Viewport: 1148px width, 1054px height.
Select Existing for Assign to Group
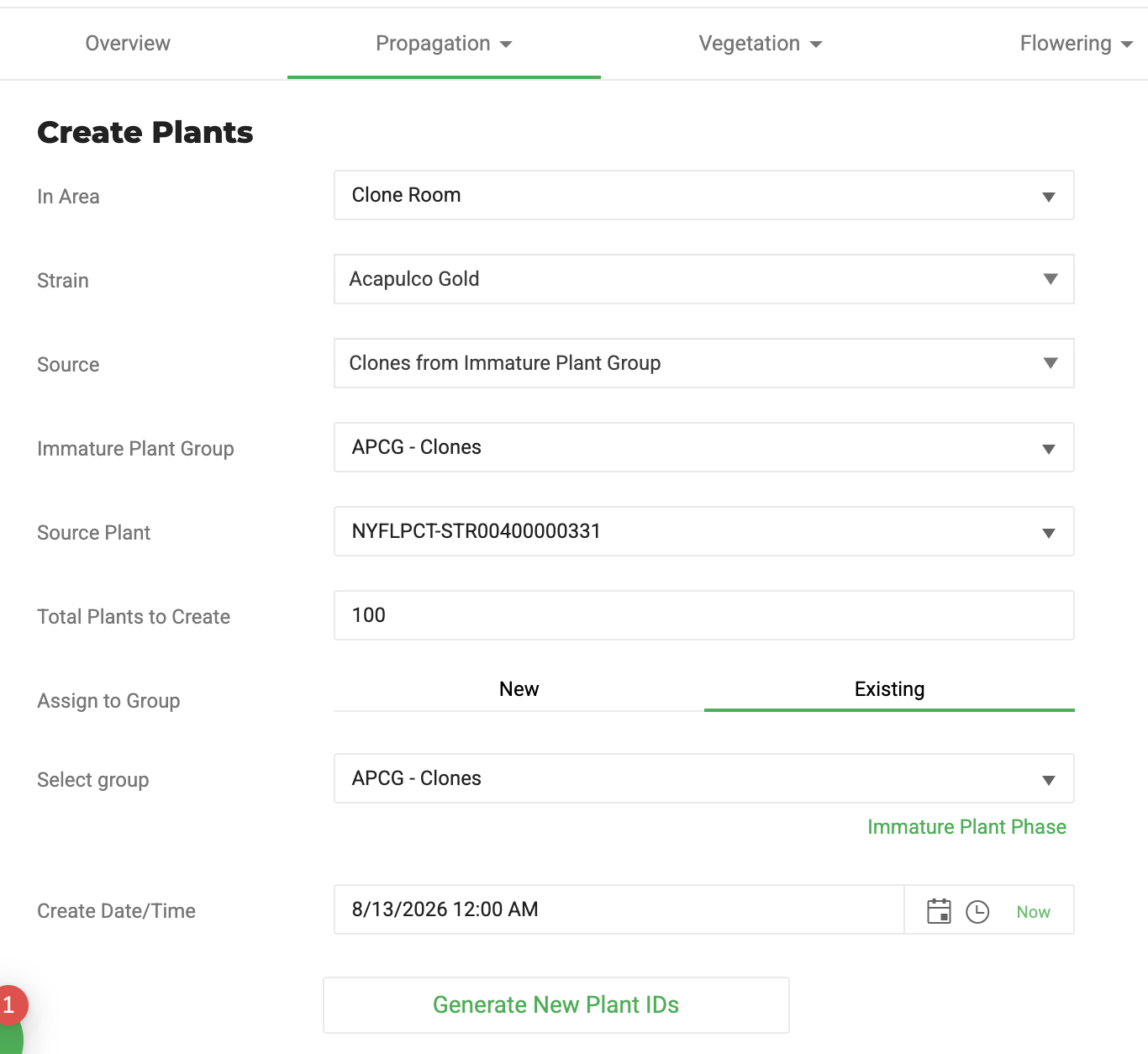[x=889, y=689]
